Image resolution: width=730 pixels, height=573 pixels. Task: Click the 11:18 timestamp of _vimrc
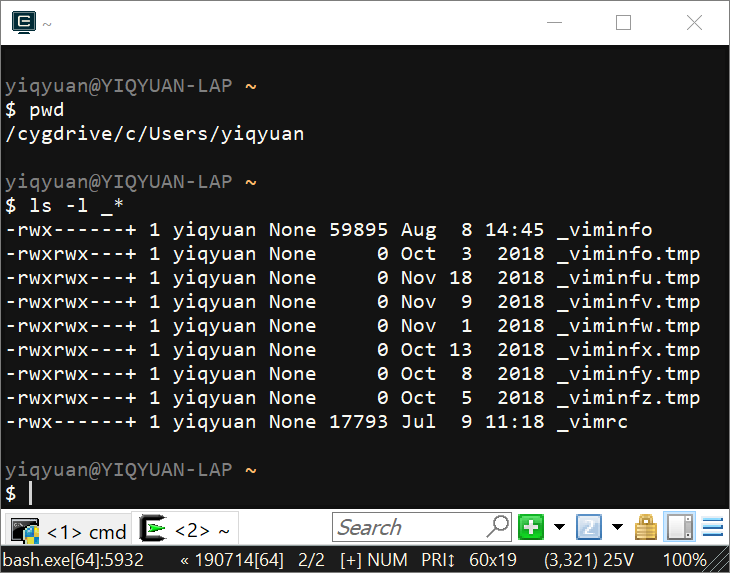point(514,422)
